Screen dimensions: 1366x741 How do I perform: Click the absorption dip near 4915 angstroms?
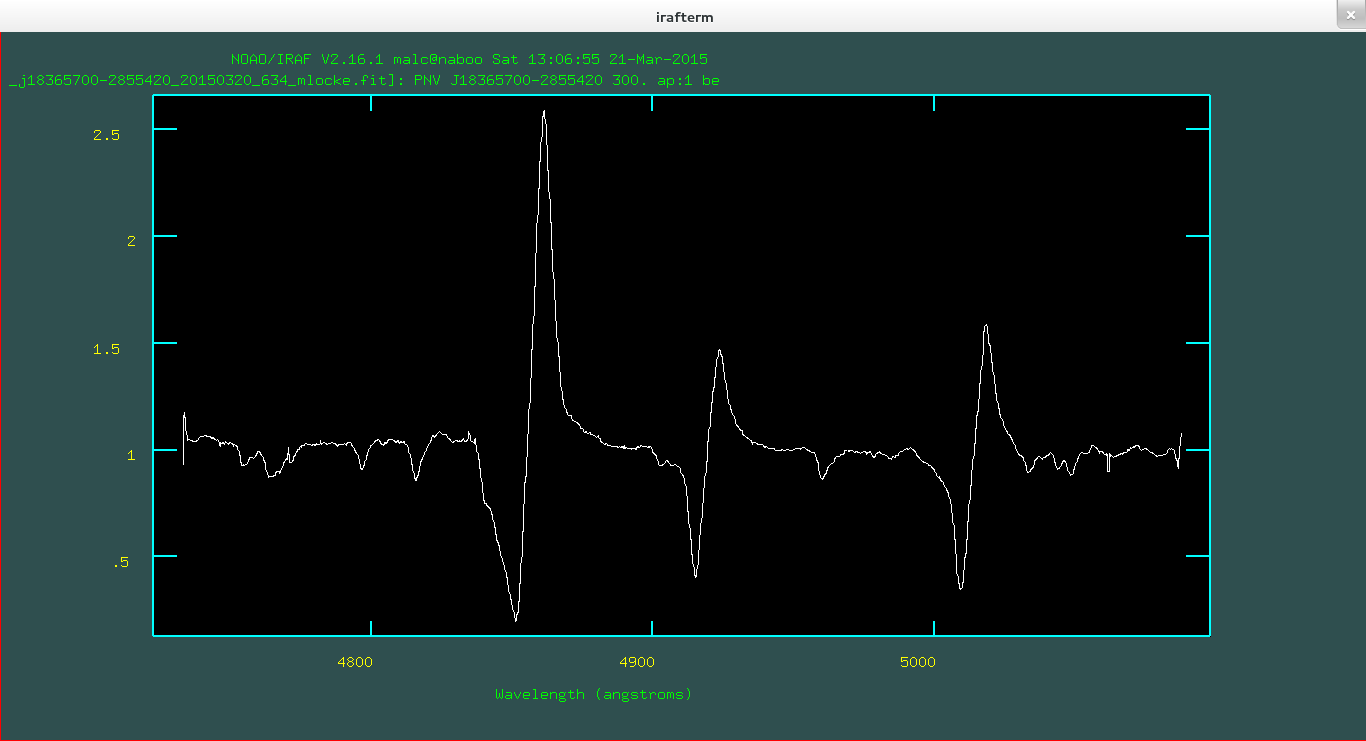coord(695,575)
